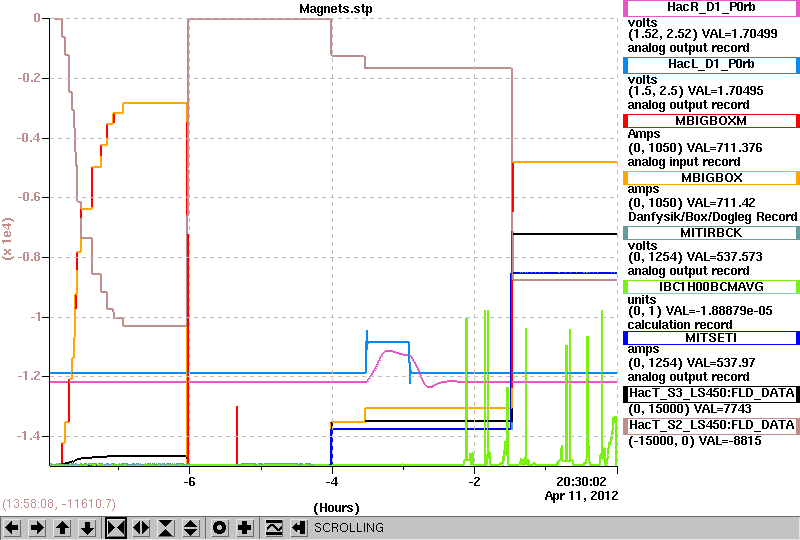This screenshot has width=800, height=540.
Task: Click the plus icon in toolbar
Action: click(x=245, y=528)
